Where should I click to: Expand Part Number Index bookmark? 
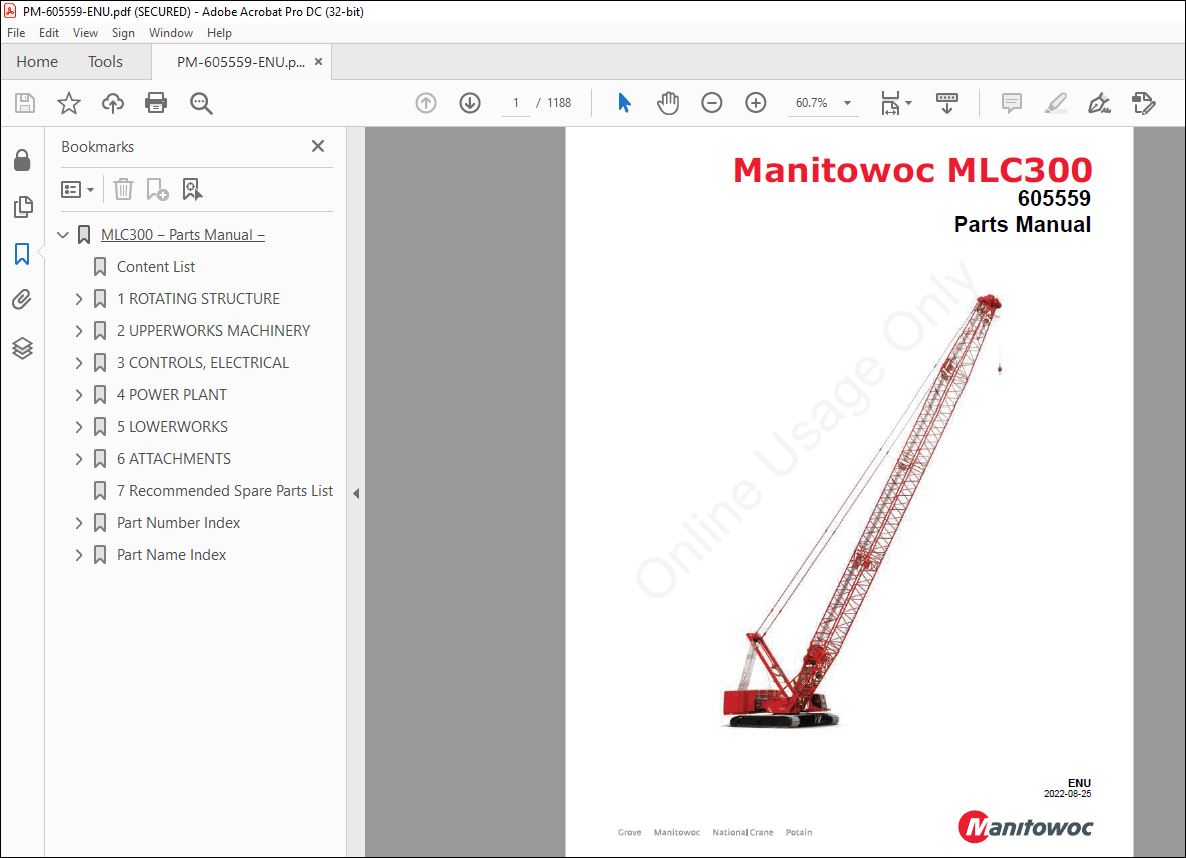pos(79,523)
